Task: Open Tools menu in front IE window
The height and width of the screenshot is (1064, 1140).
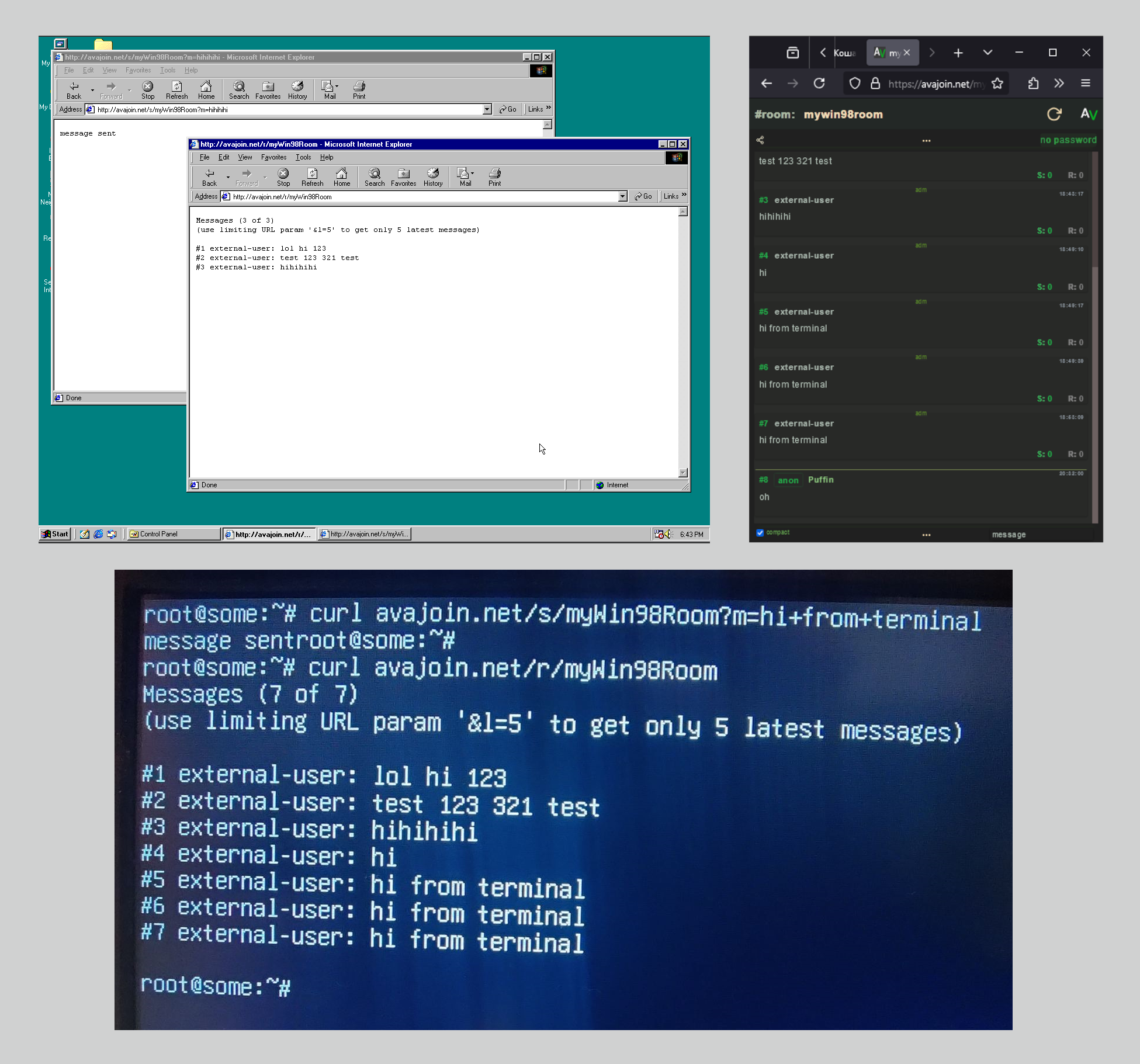Action: [x=303, y=157]
